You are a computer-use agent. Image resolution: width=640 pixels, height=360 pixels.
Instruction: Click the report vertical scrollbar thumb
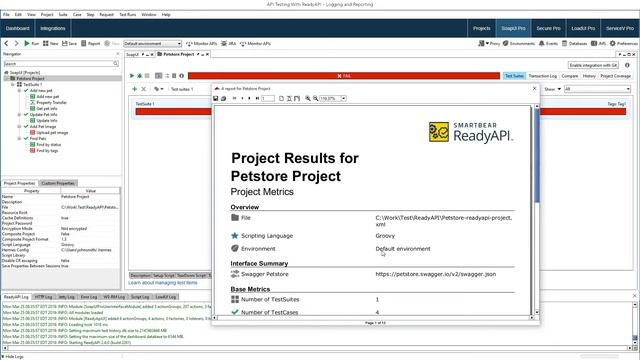(x=536, y=155)
